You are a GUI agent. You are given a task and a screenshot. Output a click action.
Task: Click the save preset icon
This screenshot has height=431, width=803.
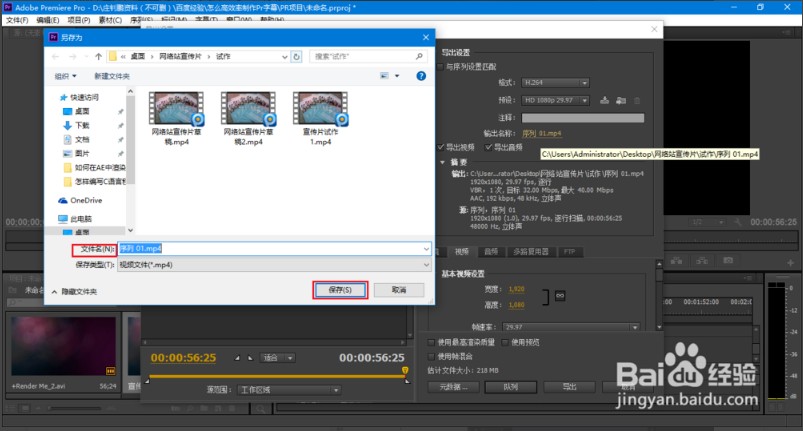click(603, 100)
